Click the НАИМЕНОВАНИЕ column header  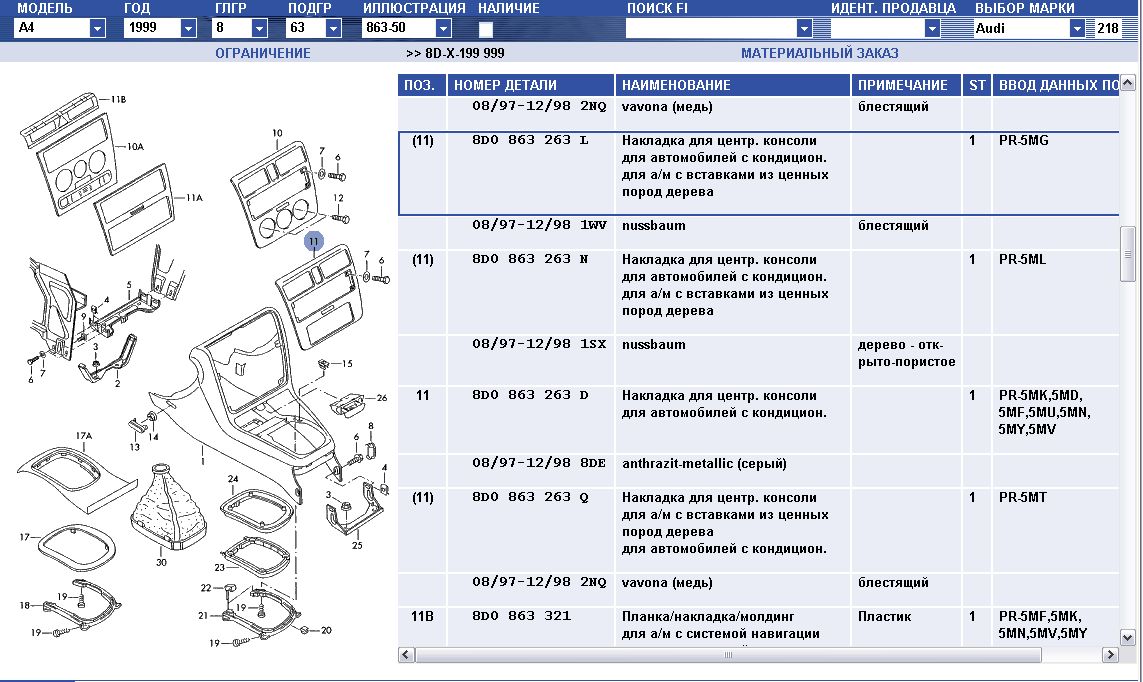click(x=733, y=85)
